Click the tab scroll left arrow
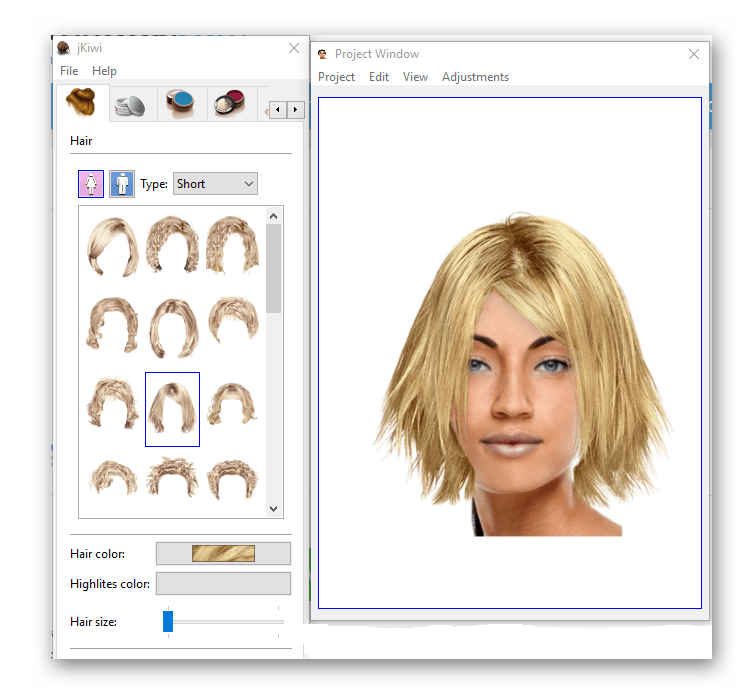This screenshot has height=696, width=744. coord(278,110)
